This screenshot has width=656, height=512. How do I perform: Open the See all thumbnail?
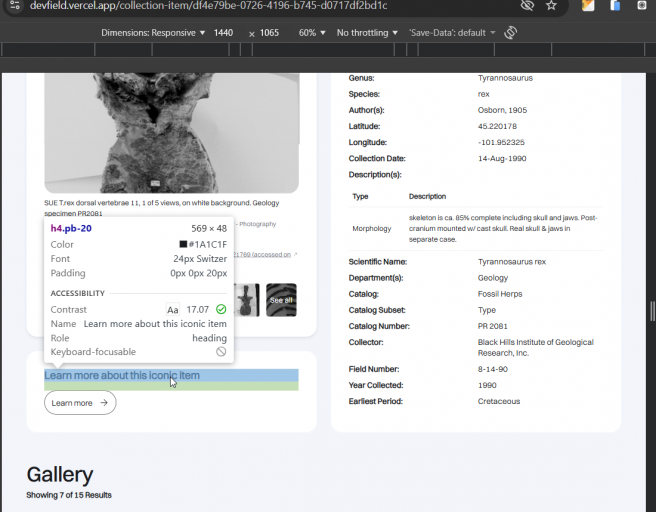pos(281,300)
